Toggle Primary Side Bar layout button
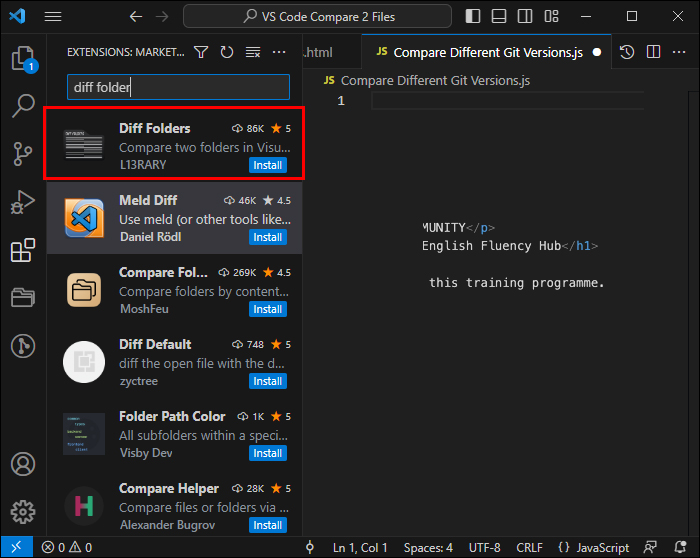The image size is (700, 558). (x=473, y=17)
